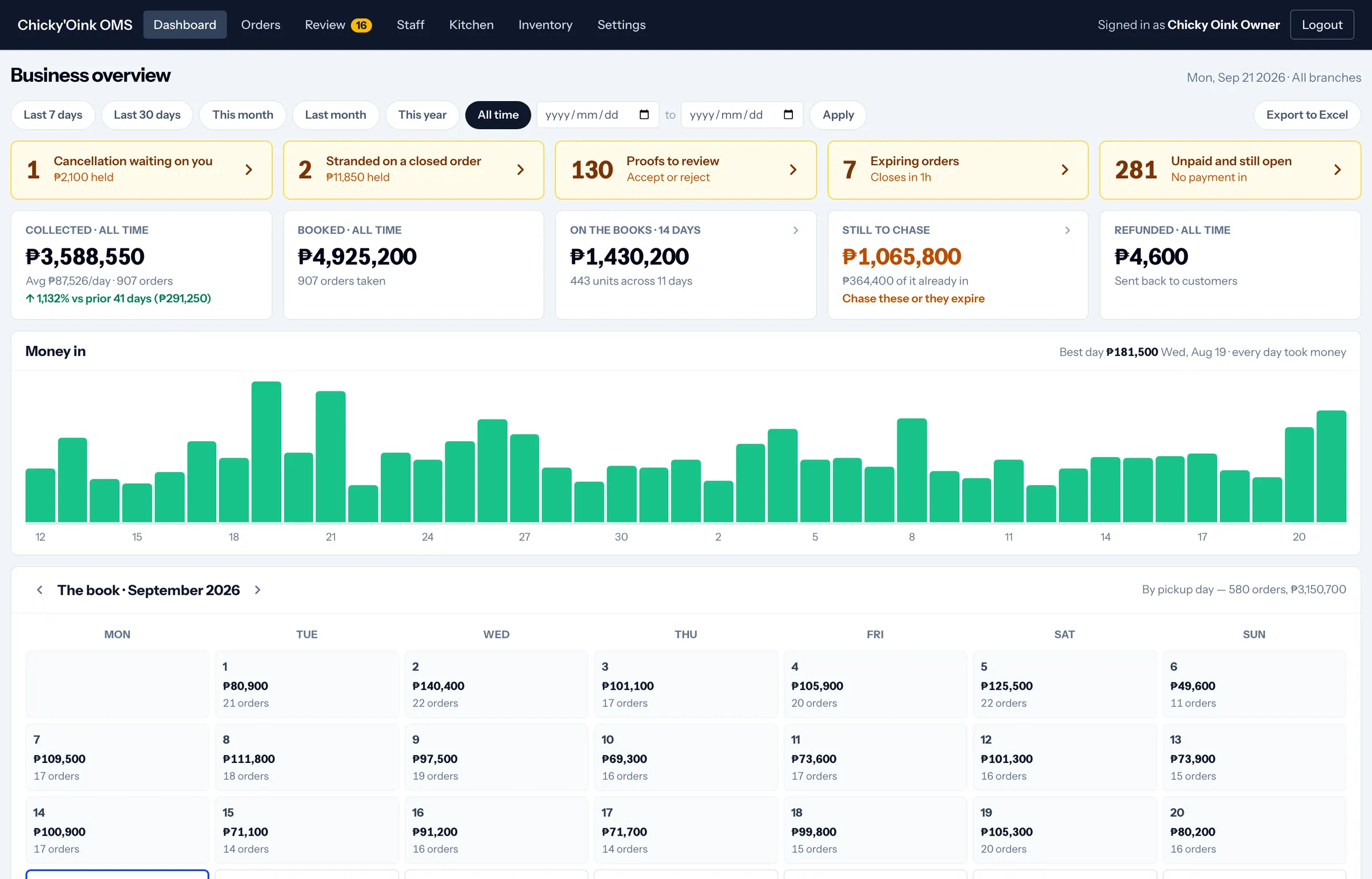Open the Dashboard tab

click(x=185, y=25)
